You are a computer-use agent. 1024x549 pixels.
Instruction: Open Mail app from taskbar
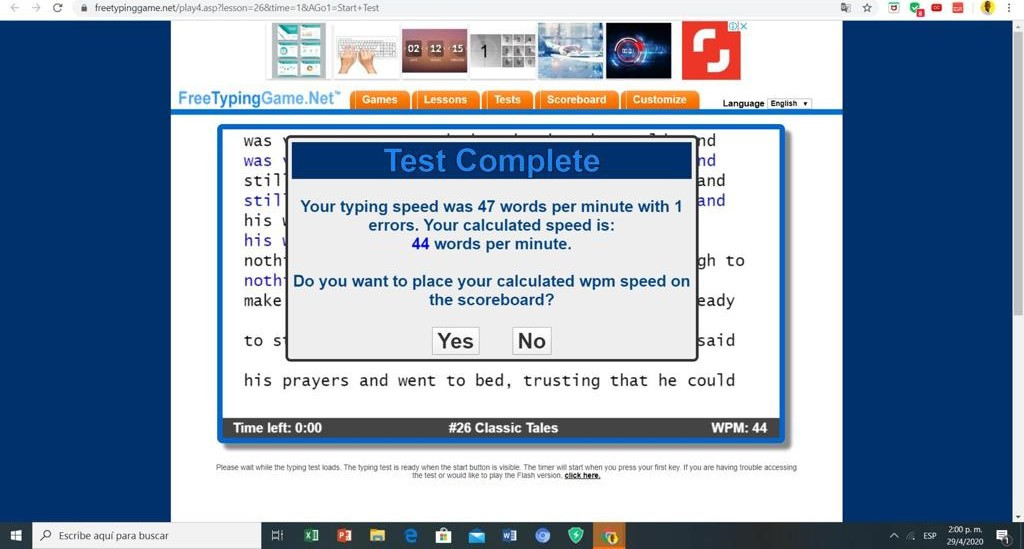click(477, 535)
